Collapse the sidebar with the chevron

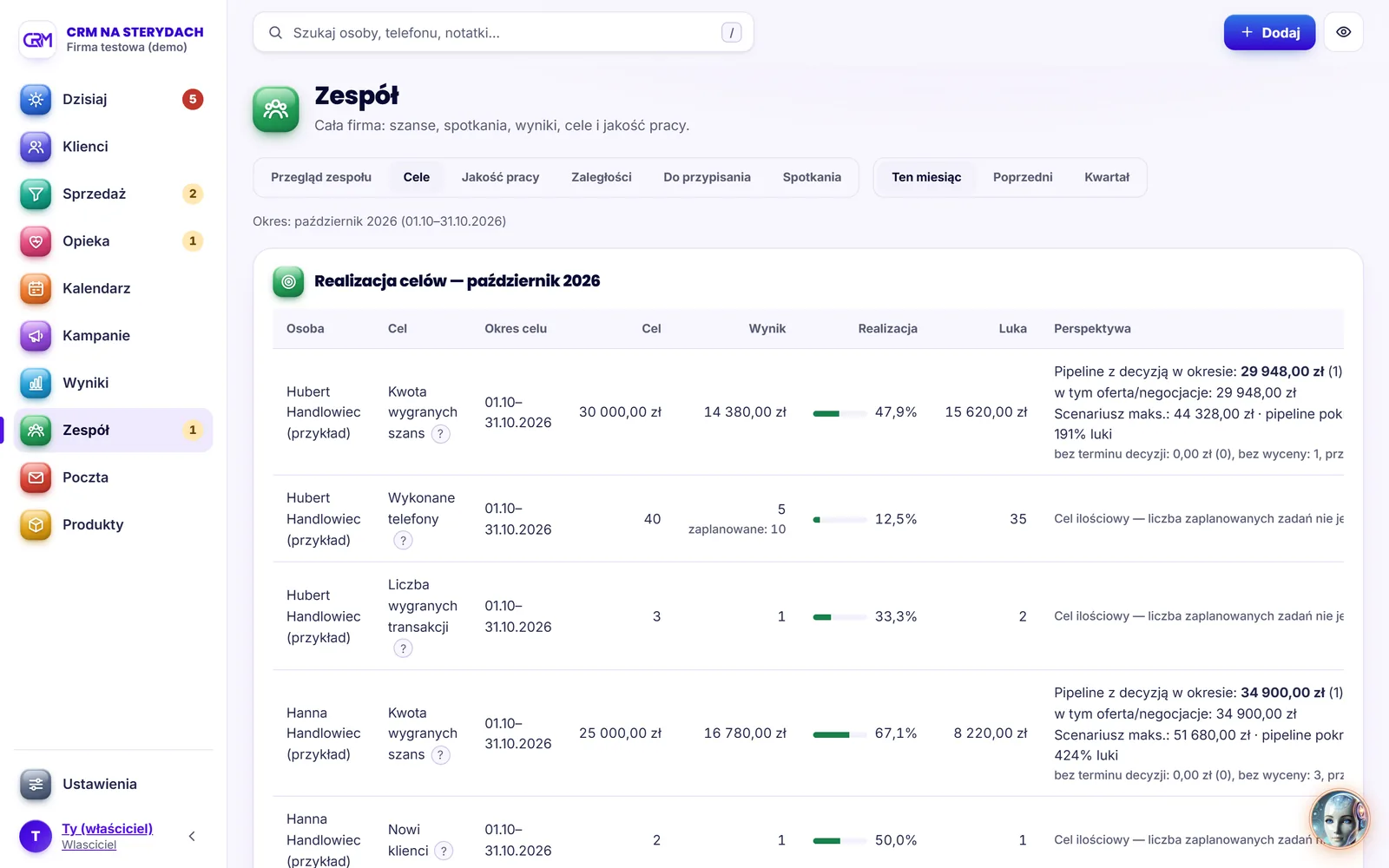coord(192,836)
